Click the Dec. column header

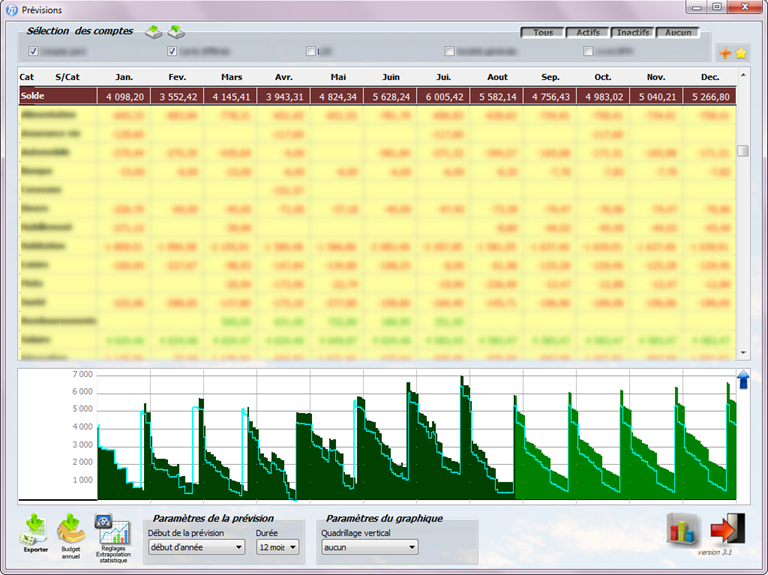pyautogui.click(x=710, y=77)
